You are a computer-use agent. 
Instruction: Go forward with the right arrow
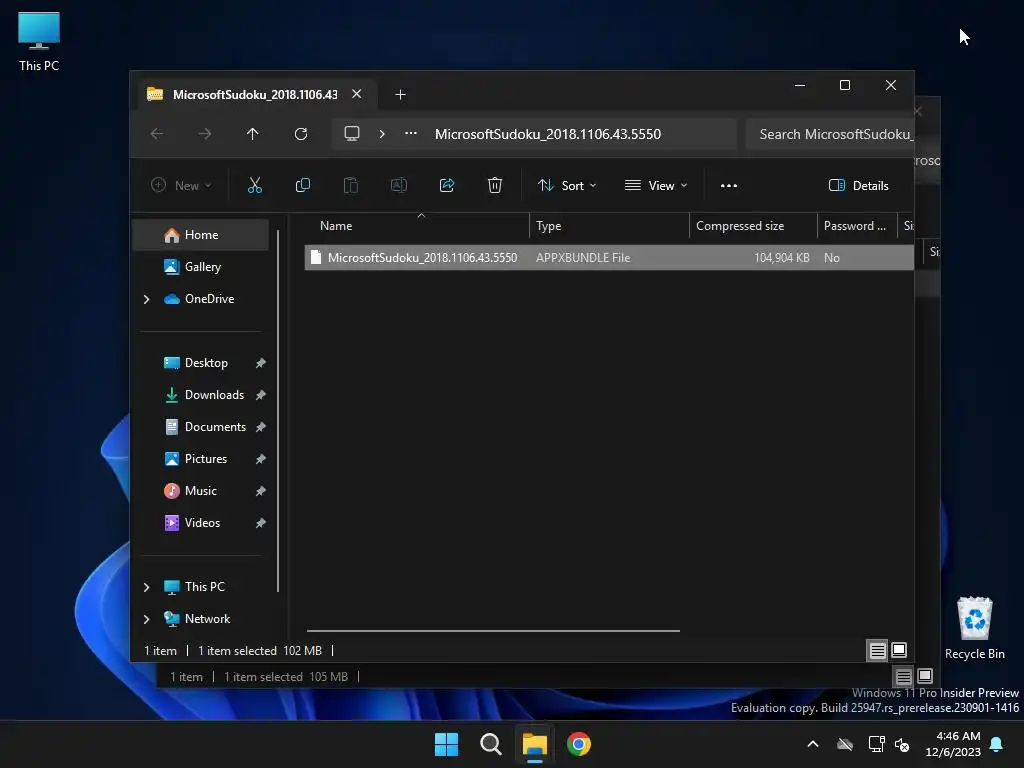point(205,134)
